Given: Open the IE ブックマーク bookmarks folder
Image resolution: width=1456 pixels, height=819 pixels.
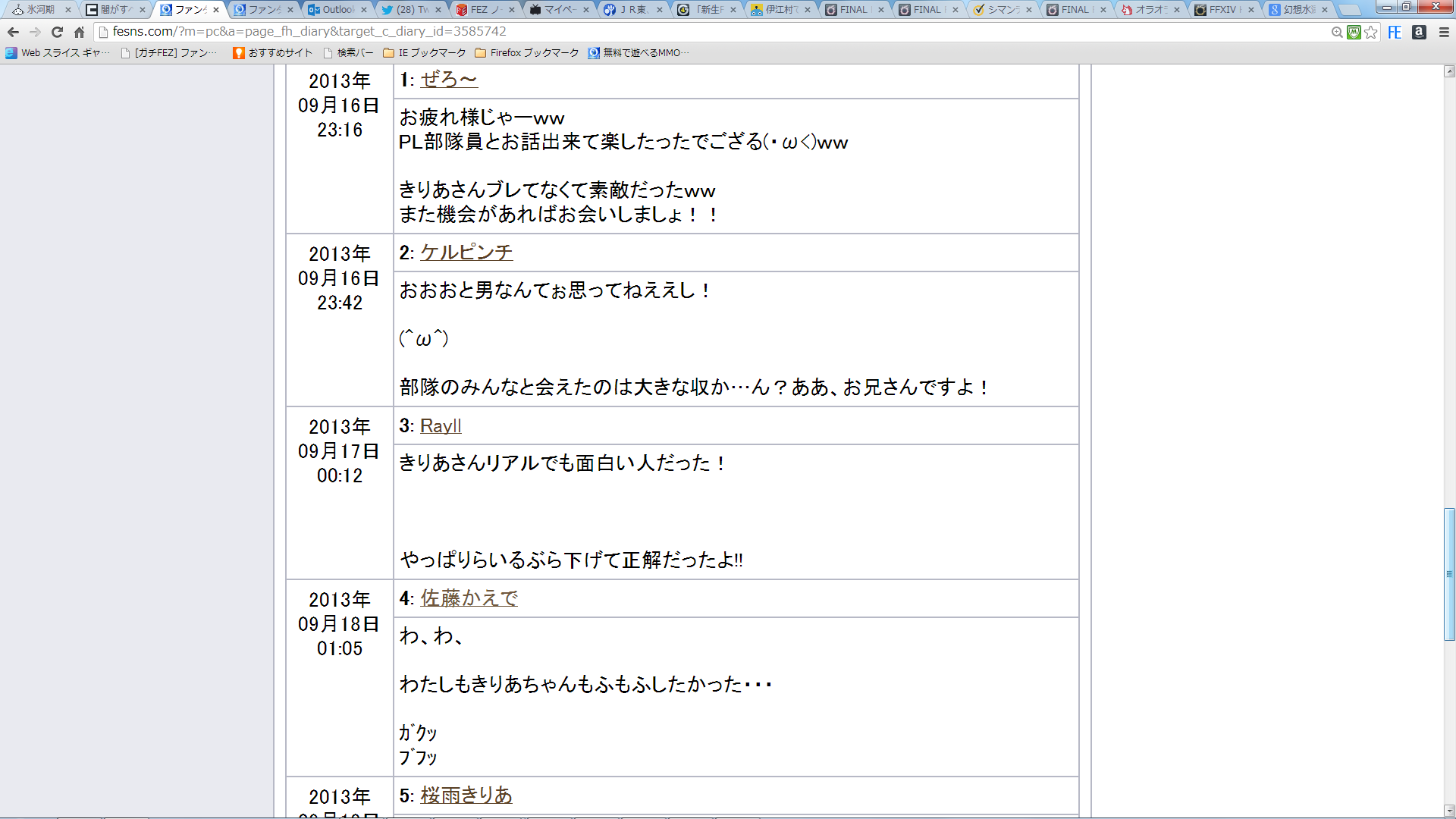Looking at the screenshot, I should 425,53.
